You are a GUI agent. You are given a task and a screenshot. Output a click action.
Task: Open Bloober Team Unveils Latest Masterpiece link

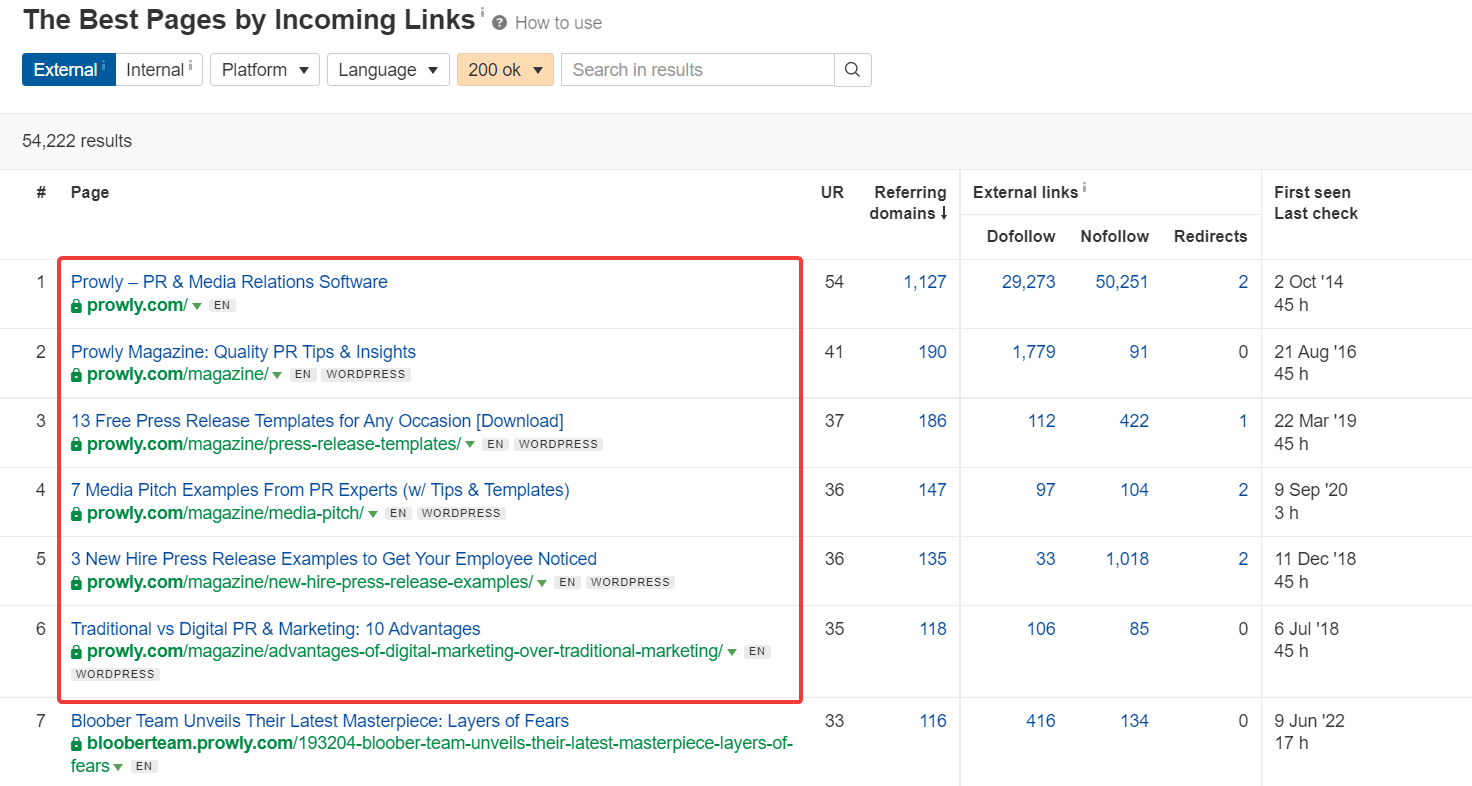pos(320,721)
